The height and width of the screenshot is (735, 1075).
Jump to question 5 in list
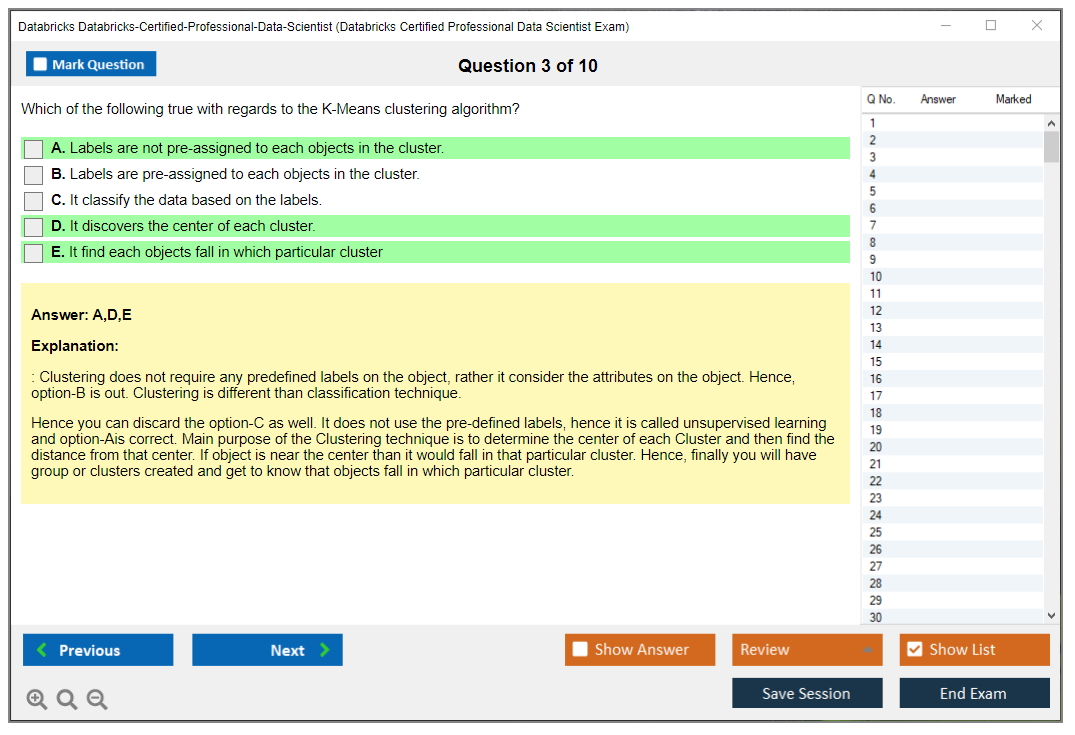873,192
